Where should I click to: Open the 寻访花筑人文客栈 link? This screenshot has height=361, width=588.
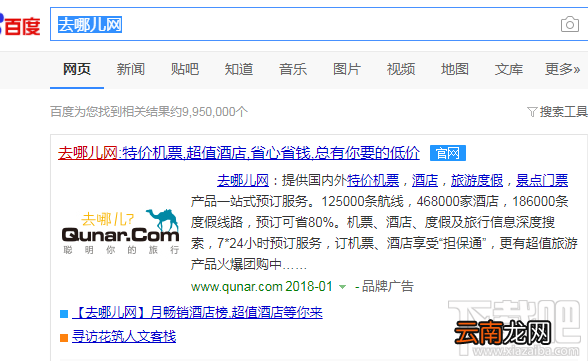tap(124, 336)
